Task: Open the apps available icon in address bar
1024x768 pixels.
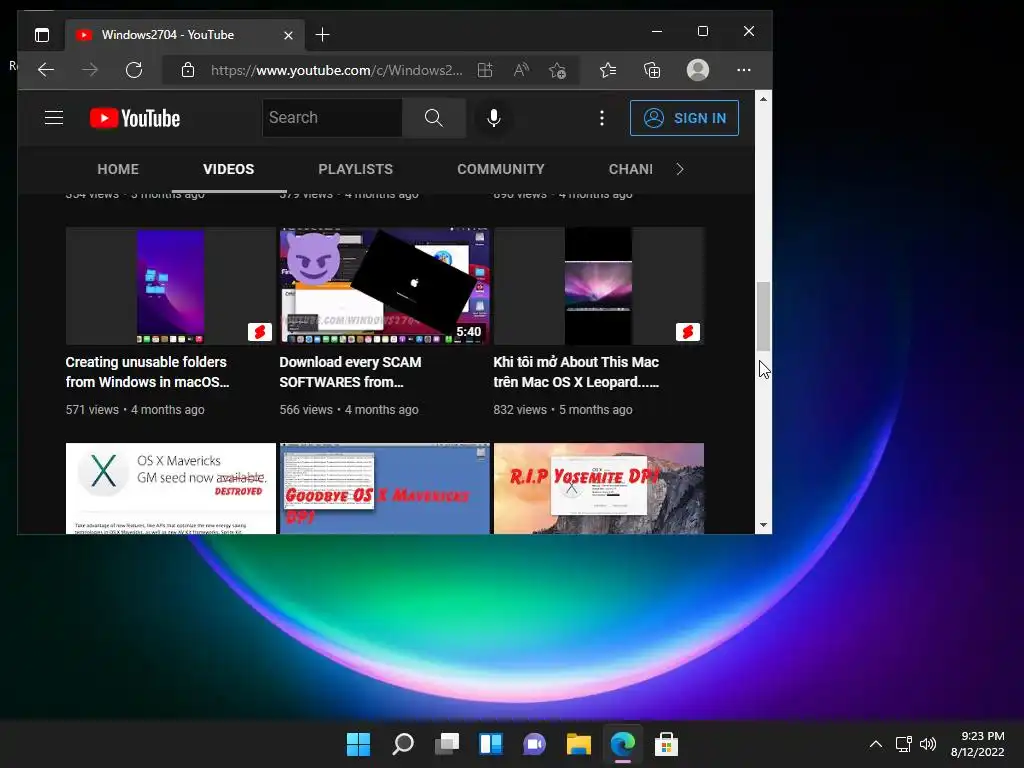Action: tap(485, 70)
